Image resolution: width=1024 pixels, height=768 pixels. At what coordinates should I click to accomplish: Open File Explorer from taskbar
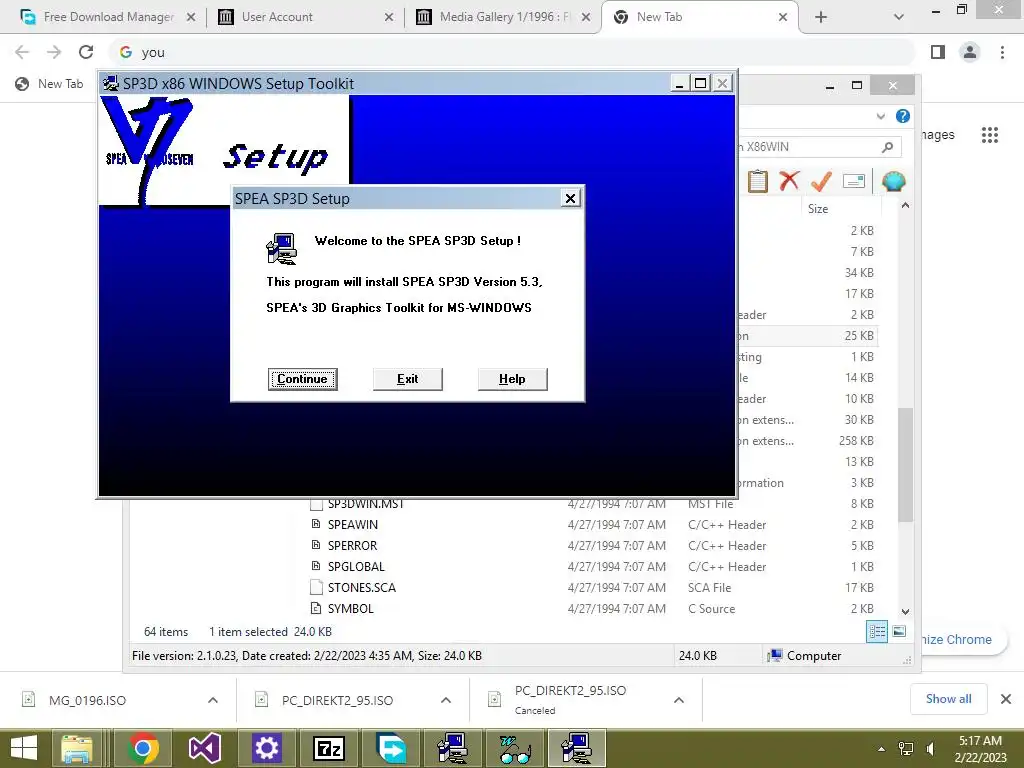[77, 748]
